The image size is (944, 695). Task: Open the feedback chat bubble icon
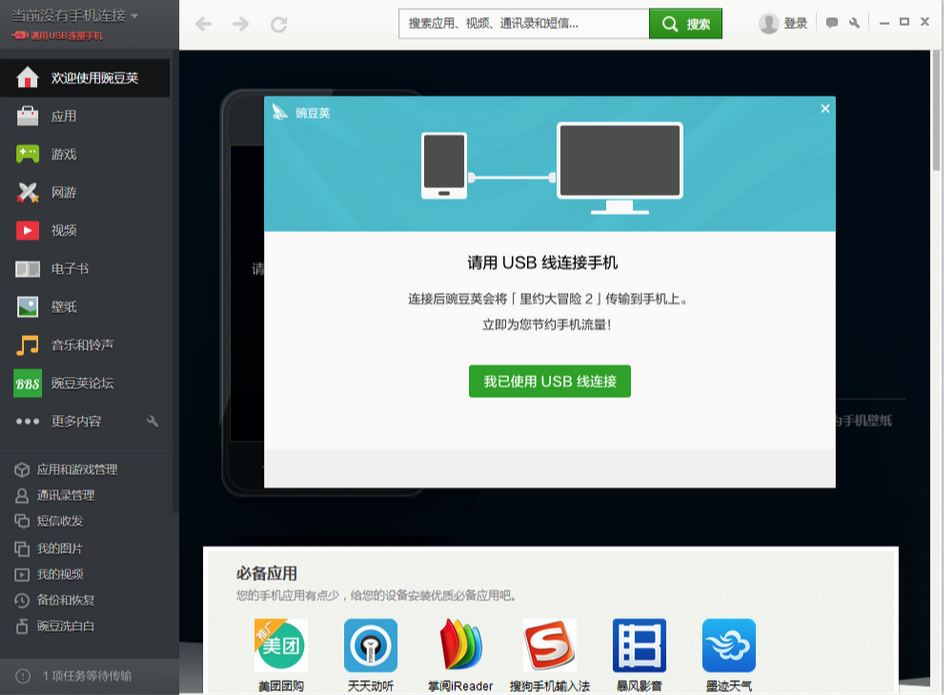point(832,21)
